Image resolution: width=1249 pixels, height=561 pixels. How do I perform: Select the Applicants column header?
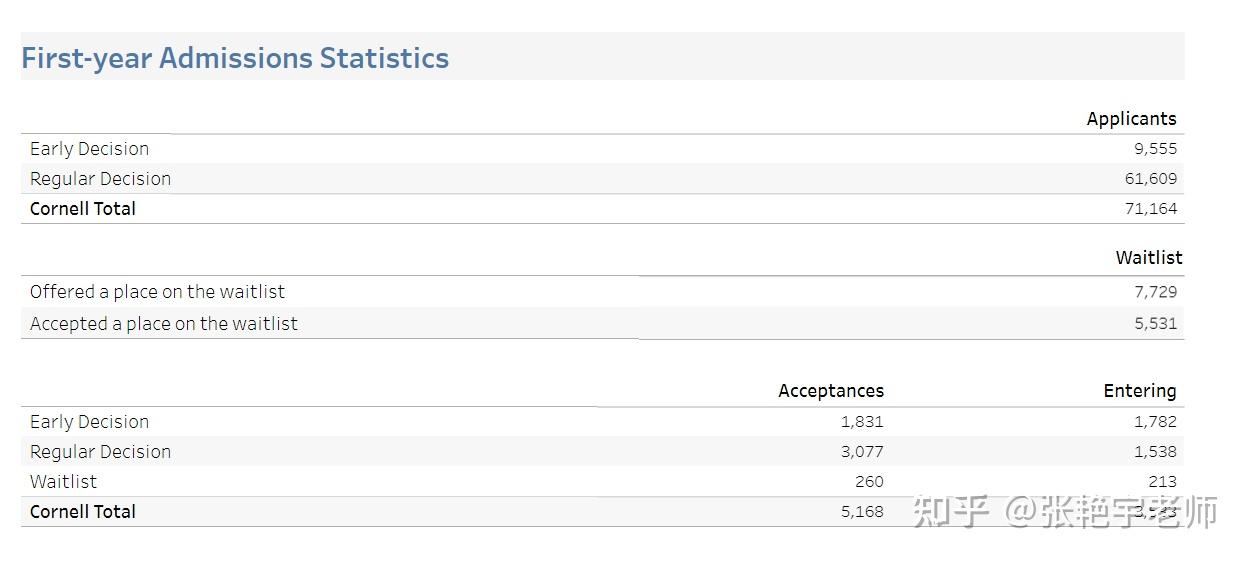click(x=1131, y=118)
